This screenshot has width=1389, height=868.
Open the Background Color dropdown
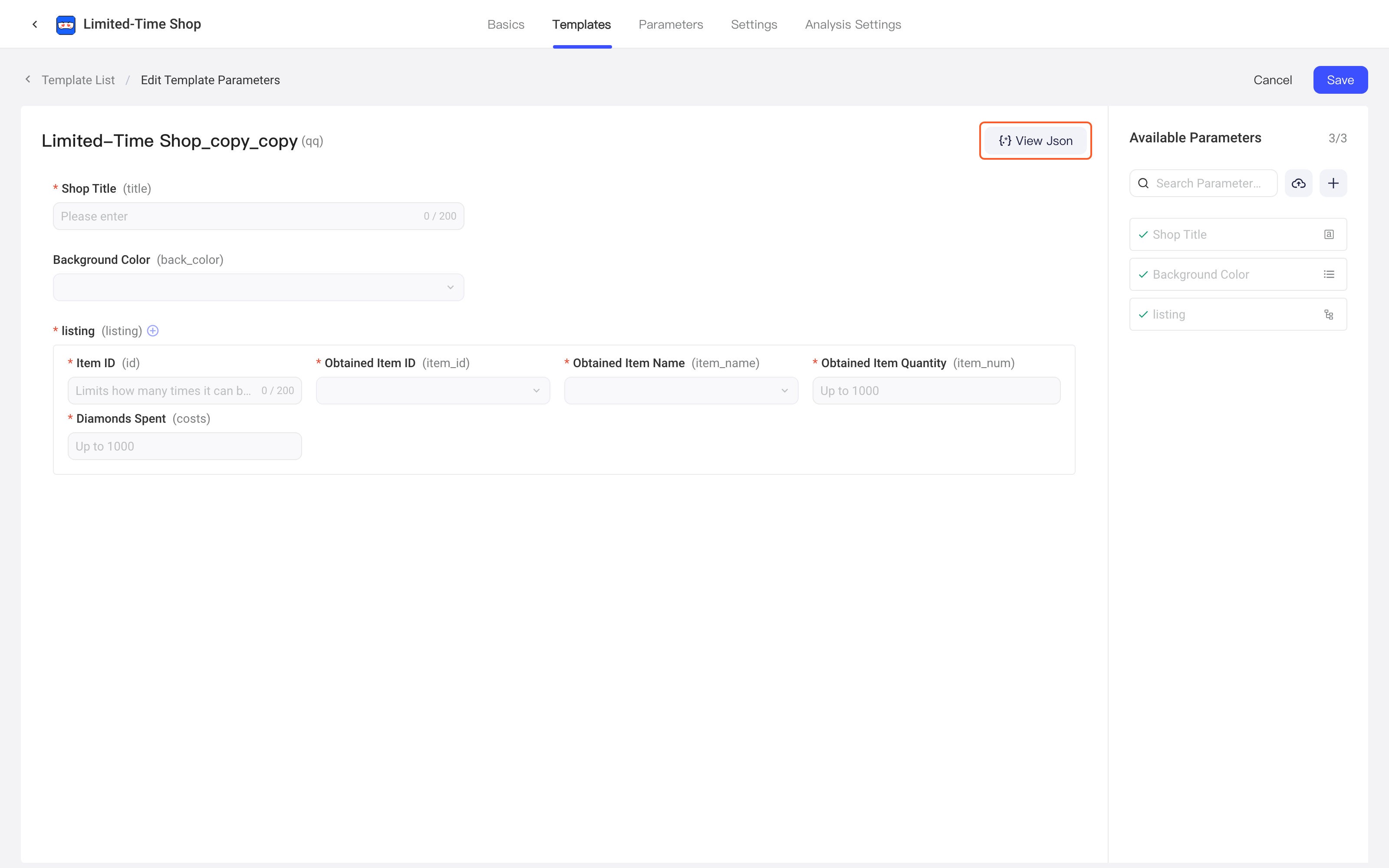(258, 287)
